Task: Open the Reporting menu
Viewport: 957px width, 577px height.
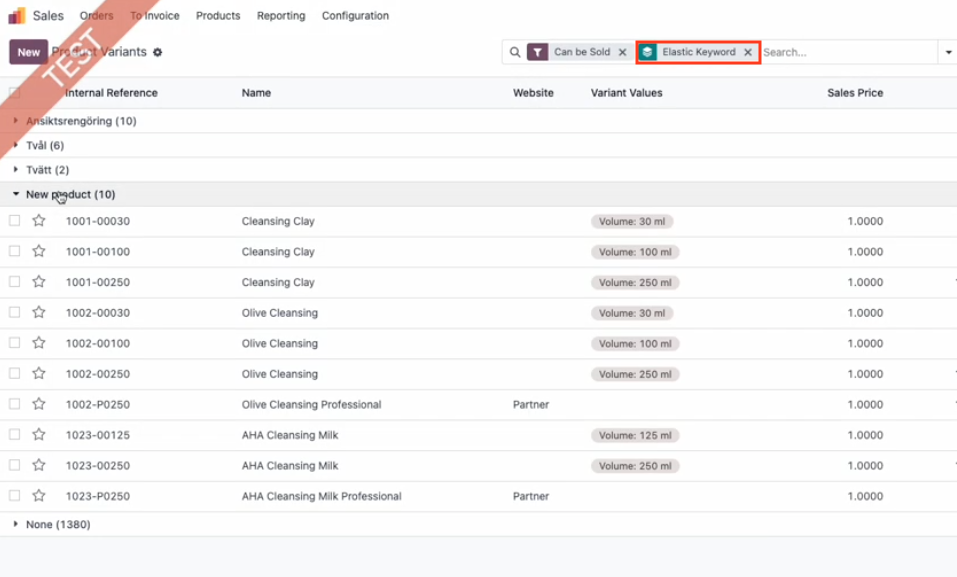Action: tap(281, 16)
